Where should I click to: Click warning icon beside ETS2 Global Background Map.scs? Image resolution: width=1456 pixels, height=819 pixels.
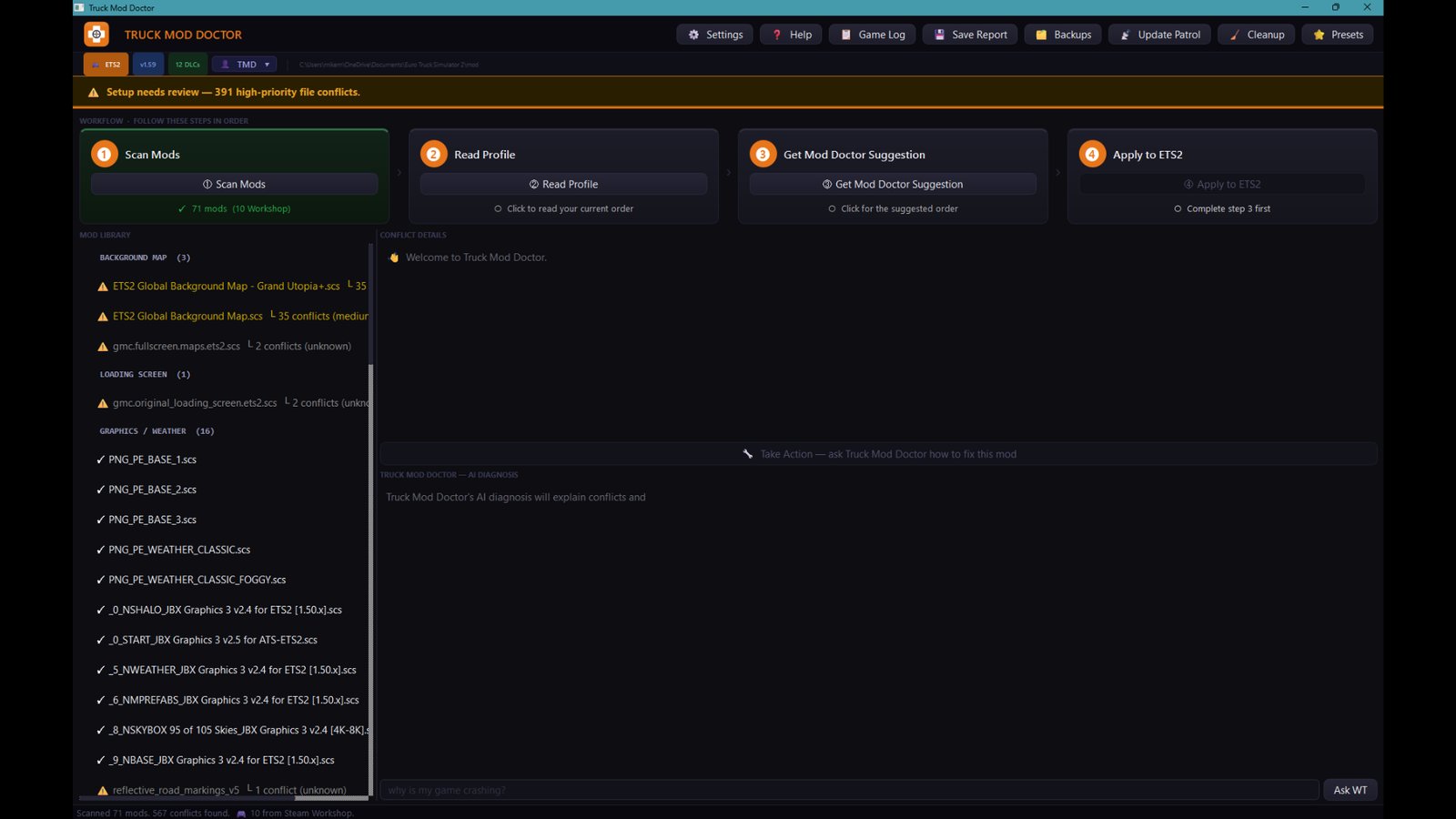pos(103,317)
